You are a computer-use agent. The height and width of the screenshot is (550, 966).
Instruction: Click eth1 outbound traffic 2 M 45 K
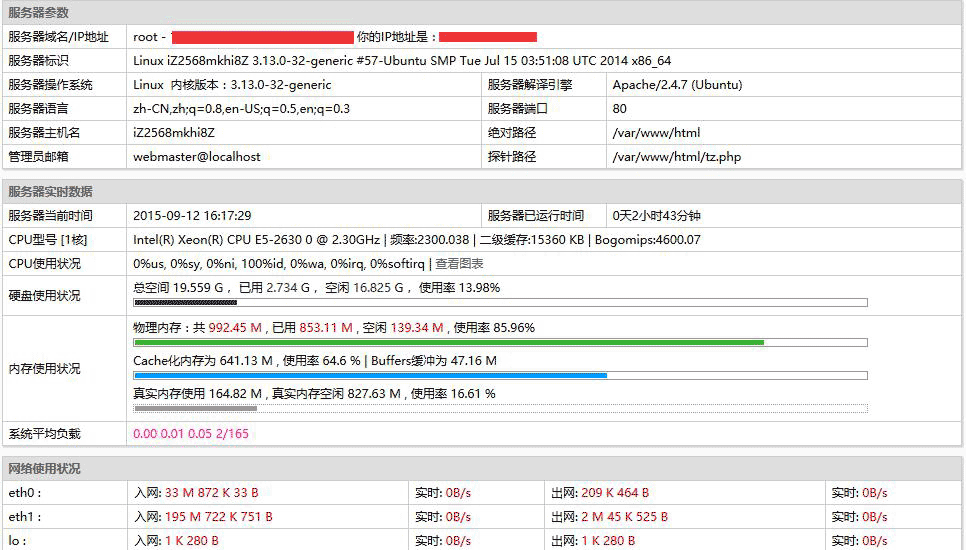coord(623,517)
